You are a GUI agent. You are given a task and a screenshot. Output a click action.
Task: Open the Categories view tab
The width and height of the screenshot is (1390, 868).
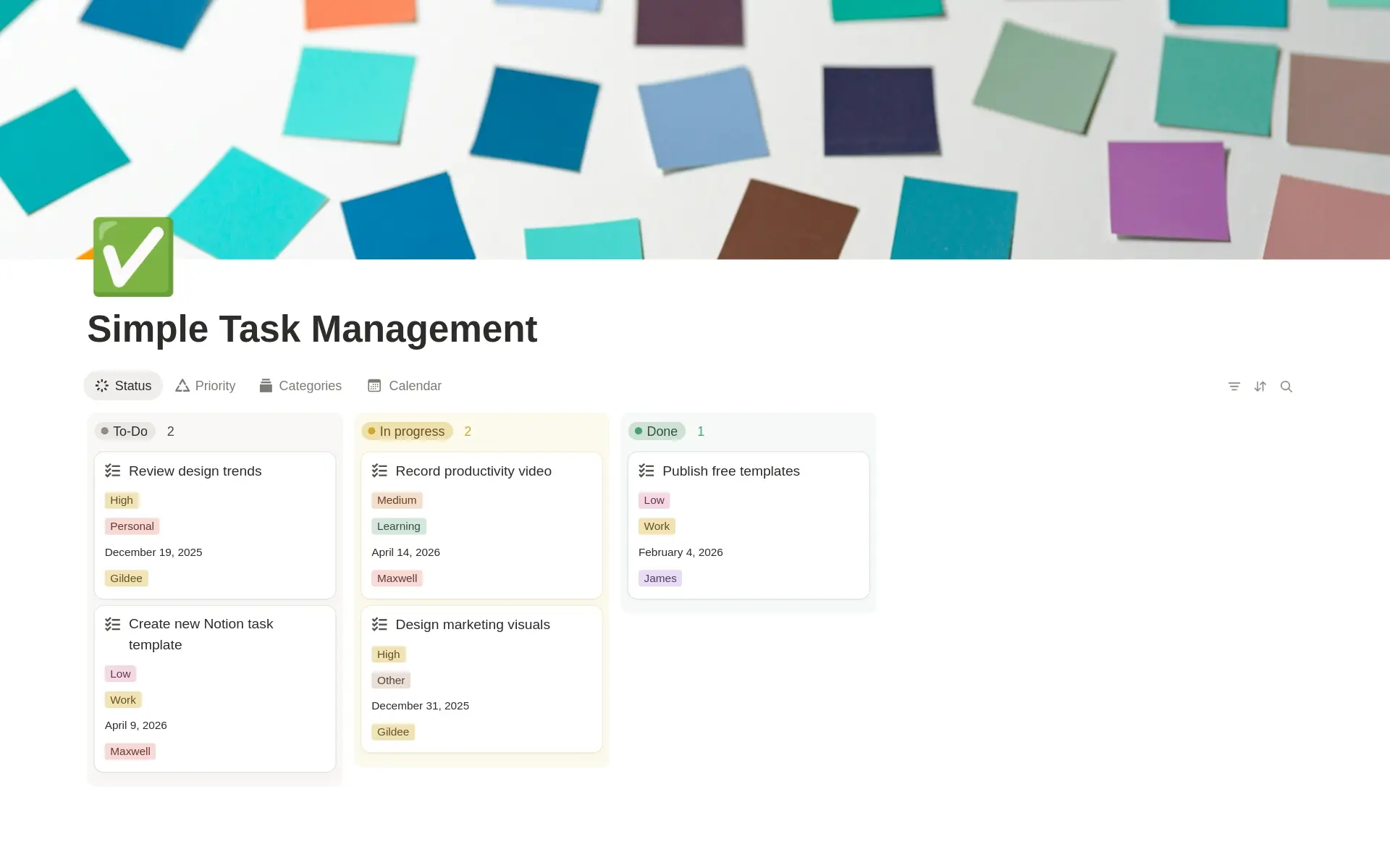(300, 386)
